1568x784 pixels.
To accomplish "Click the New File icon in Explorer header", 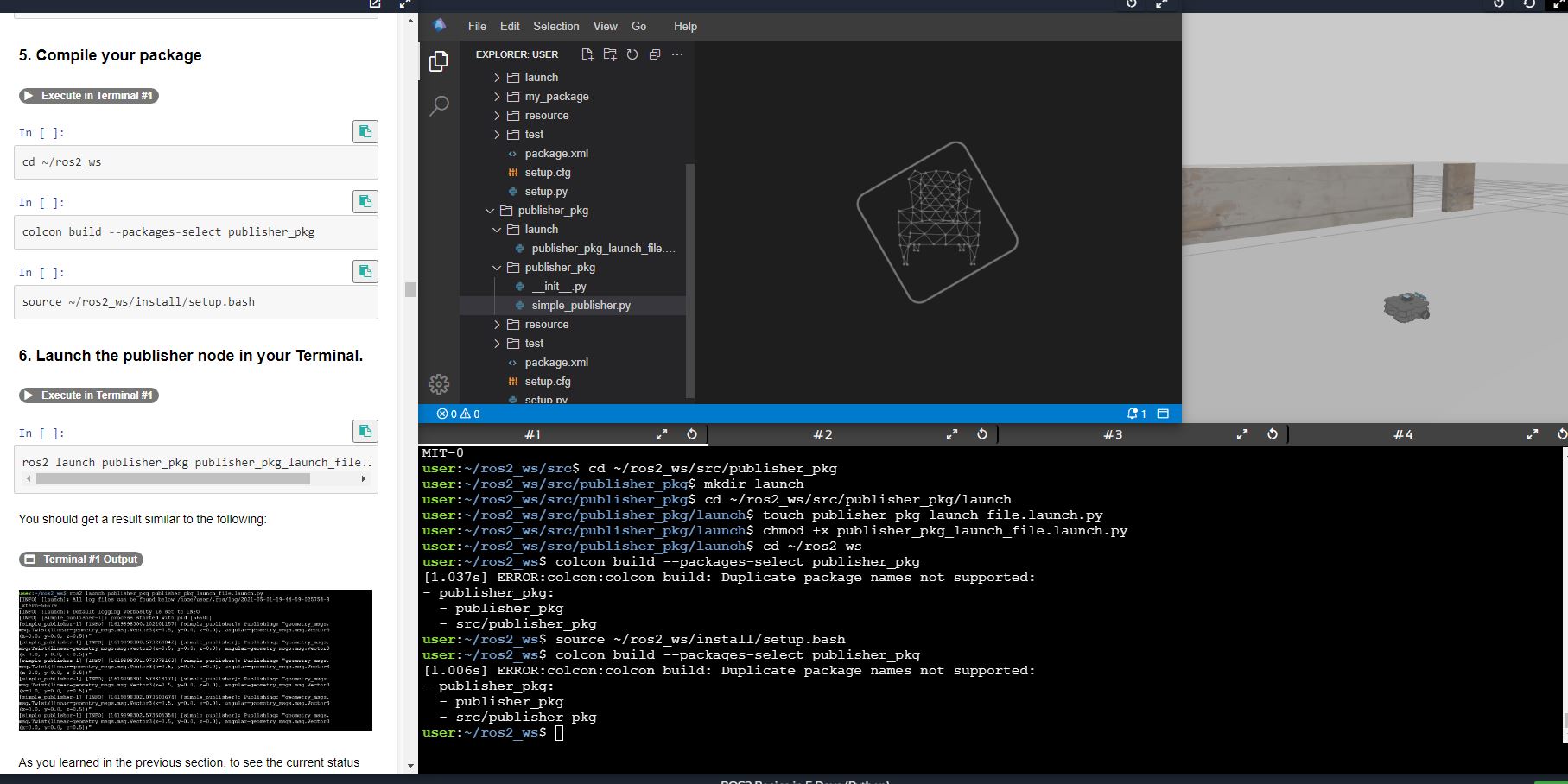I will [587, 54].
